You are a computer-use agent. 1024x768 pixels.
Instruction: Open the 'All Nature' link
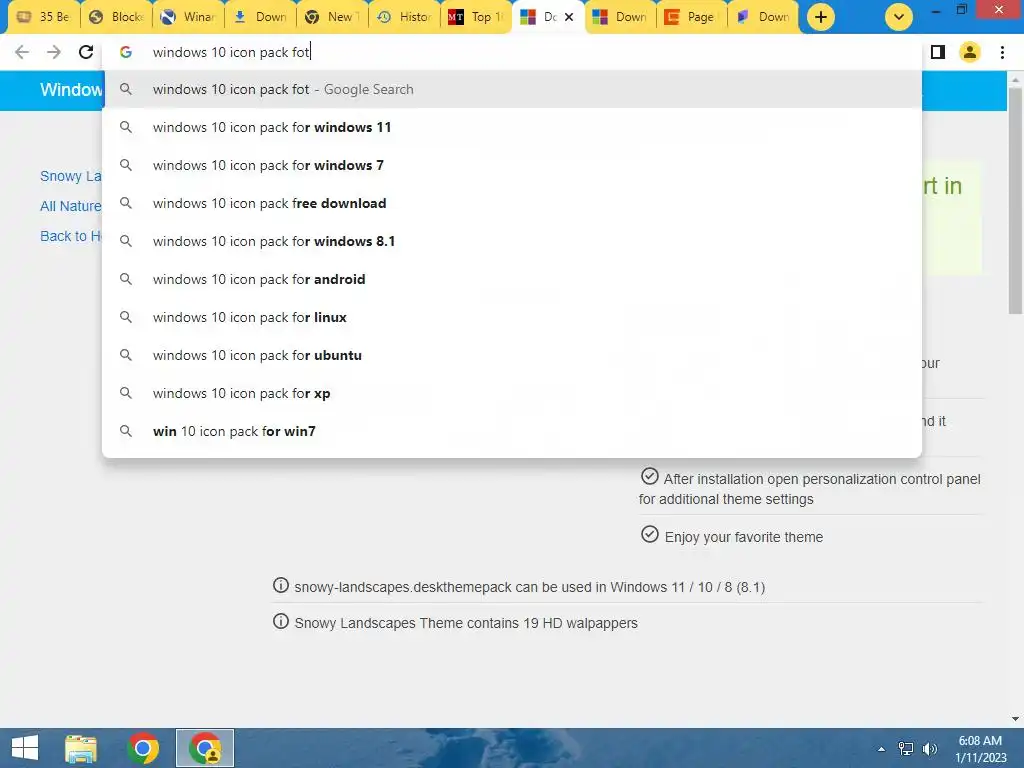click(x=71, y=206)
